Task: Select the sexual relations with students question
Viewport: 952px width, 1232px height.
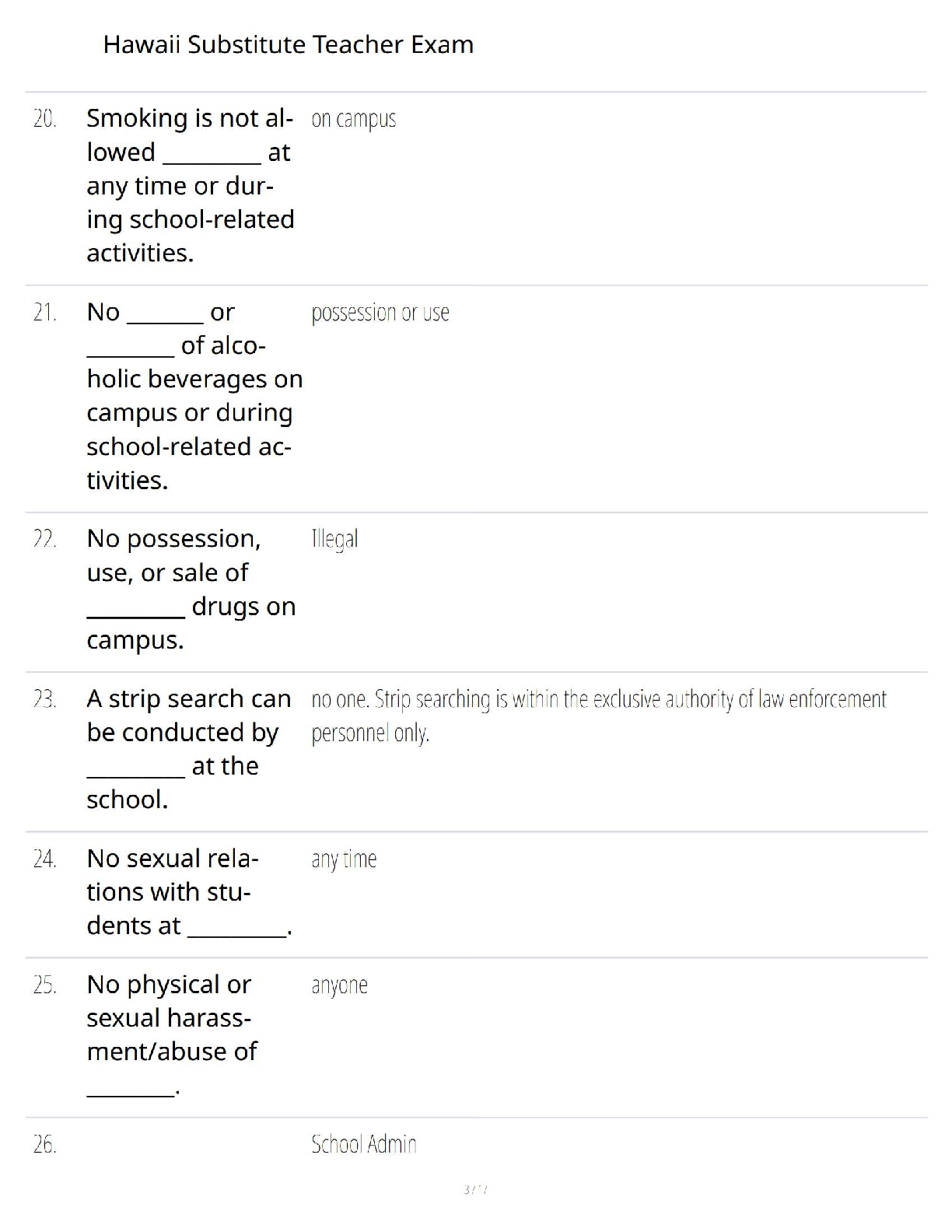Action: tap(189, 892)
